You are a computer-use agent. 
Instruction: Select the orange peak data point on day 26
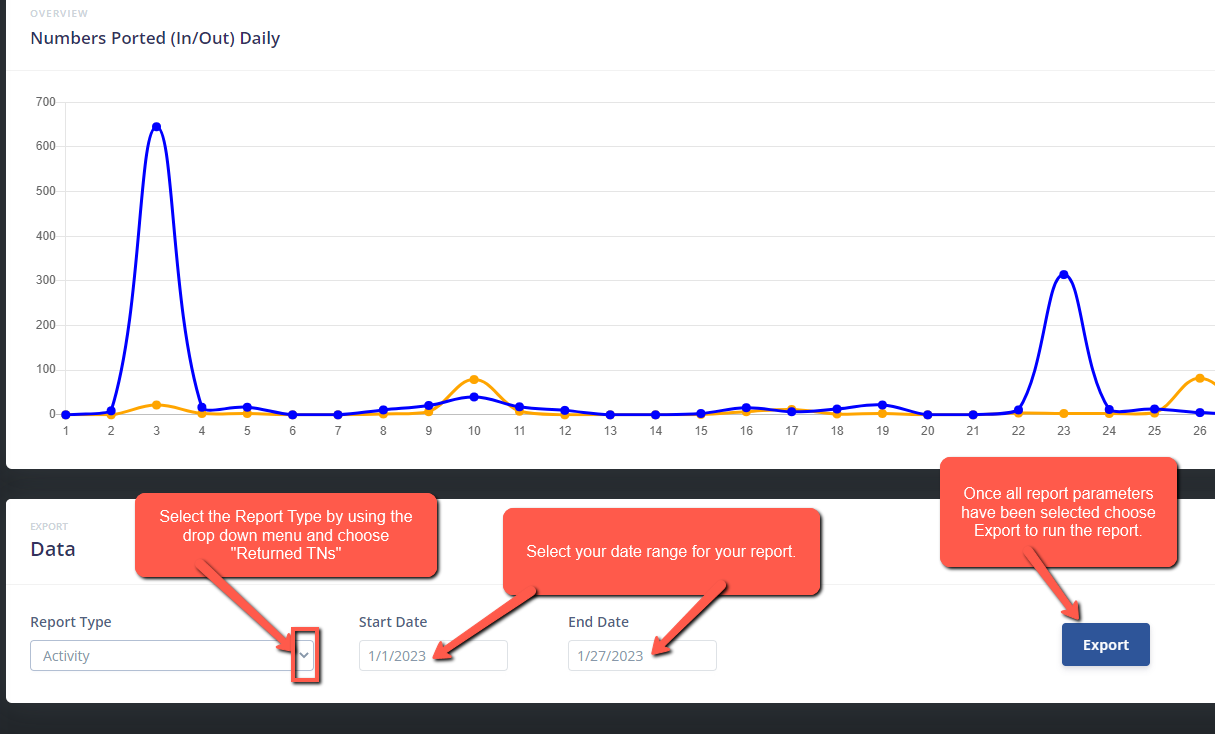pos(1199,378)
